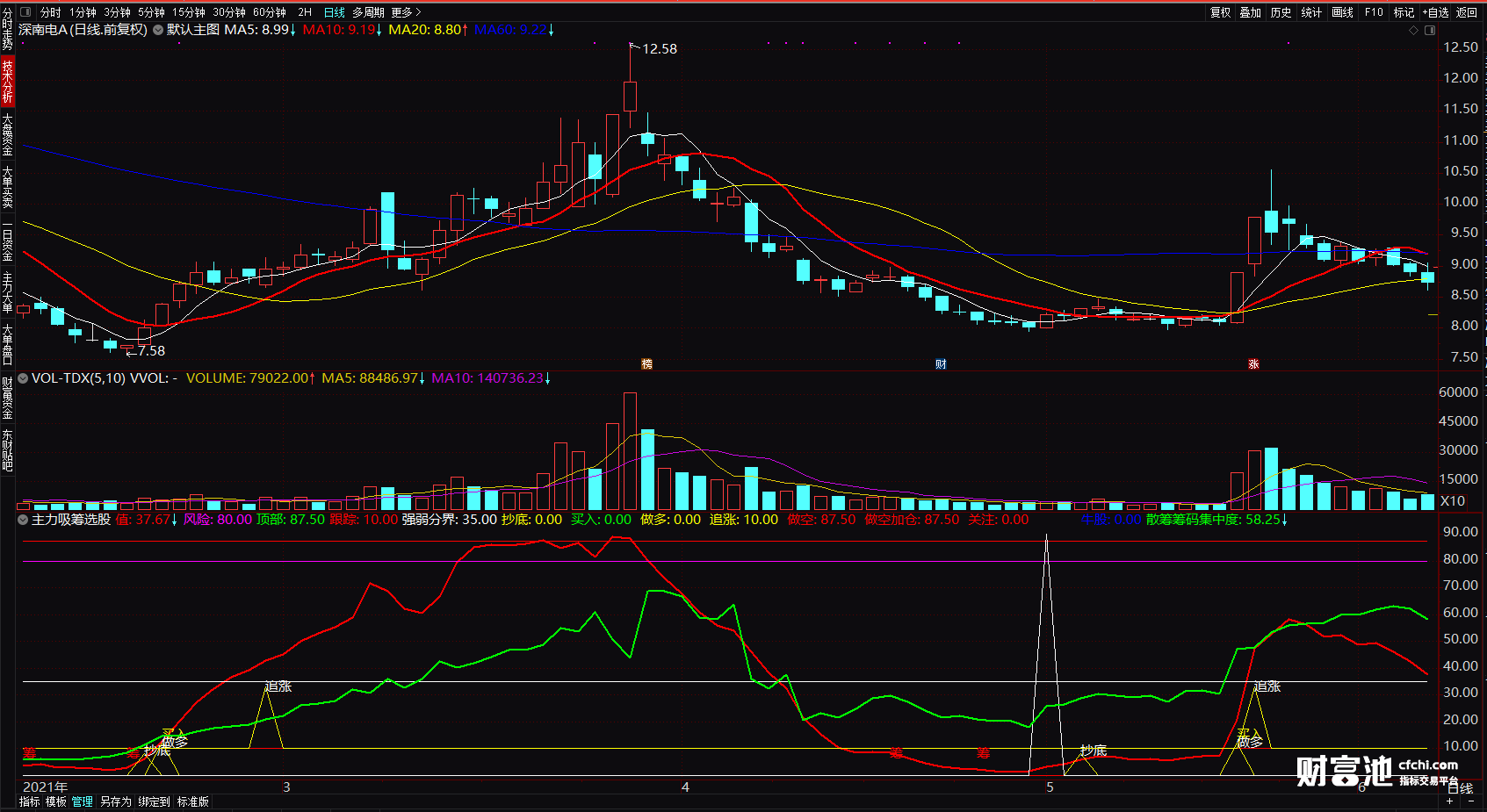Image resolution: width=1487 pixels, height=812 pixels.
Task: Click the 2021年 label on the time axis
Action: [x=45, y=787]
